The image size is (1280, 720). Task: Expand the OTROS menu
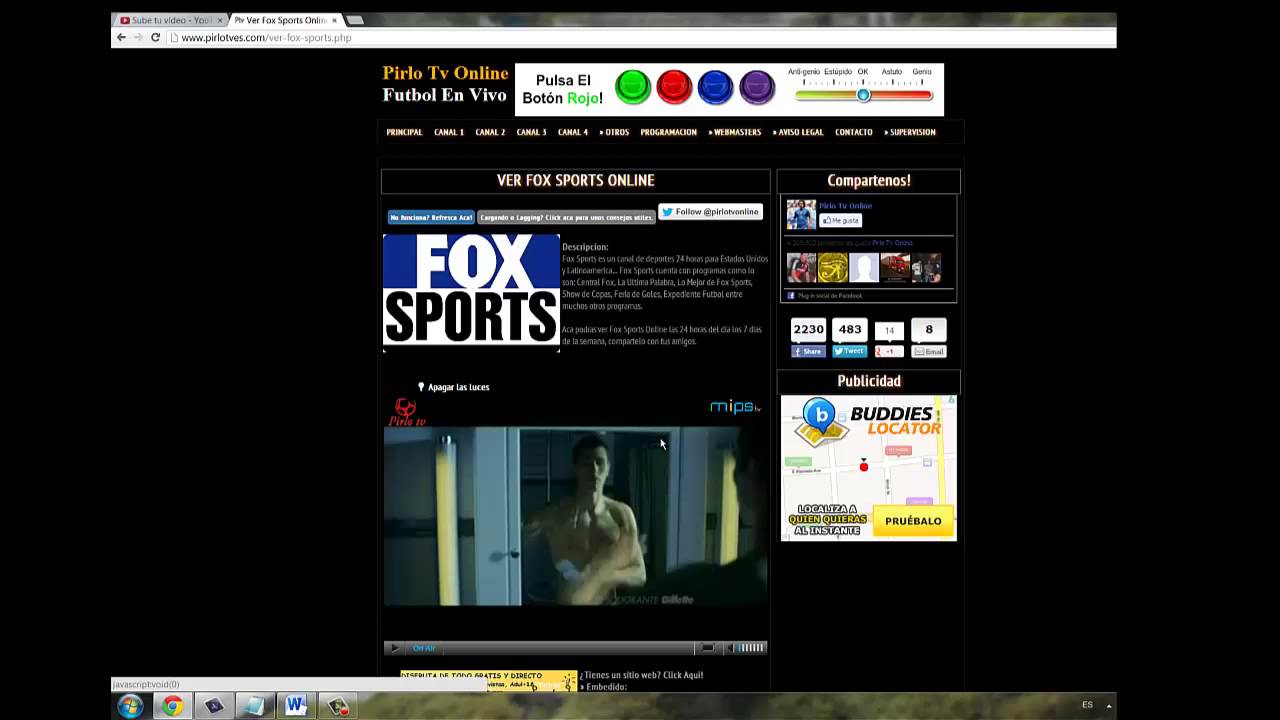click(614, 132)
